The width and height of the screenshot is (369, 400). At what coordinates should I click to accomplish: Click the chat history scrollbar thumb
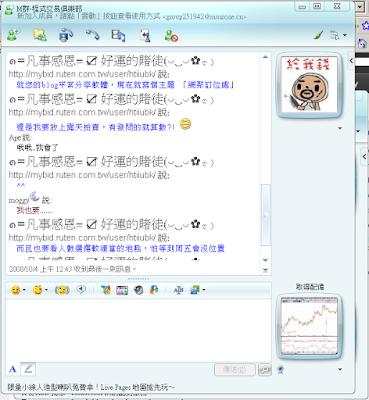[x=266, y=215]
